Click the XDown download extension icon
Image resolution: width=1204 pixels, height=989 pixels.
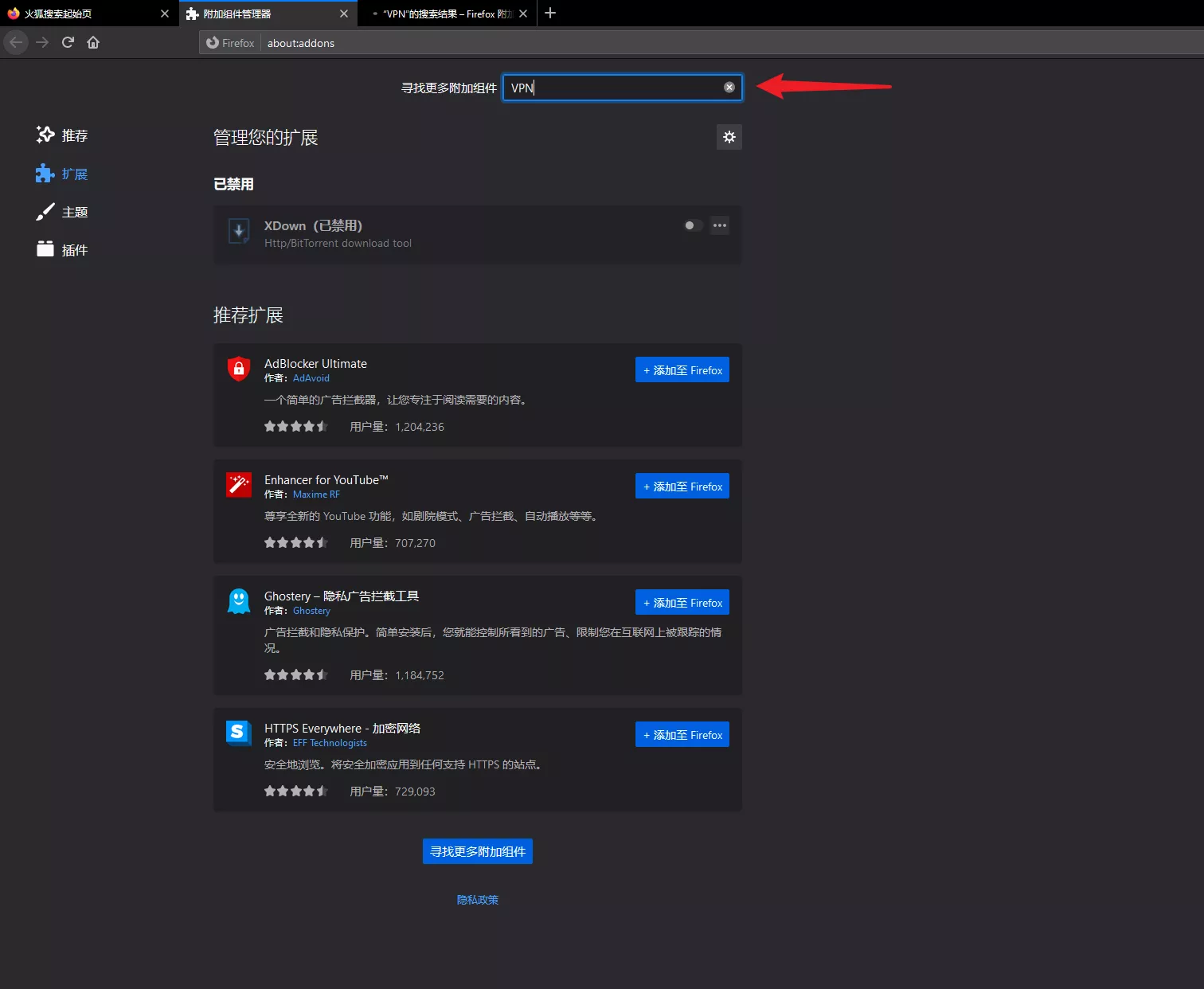click(x=239, y=231)
